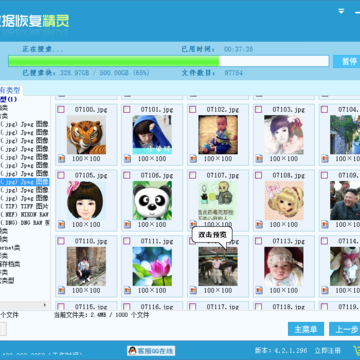Image resolution: width=360 pixels, height=360 pixels.
Task: Click the sidebar horizontal scroll right arrow
Action: [x=45, y=305]
